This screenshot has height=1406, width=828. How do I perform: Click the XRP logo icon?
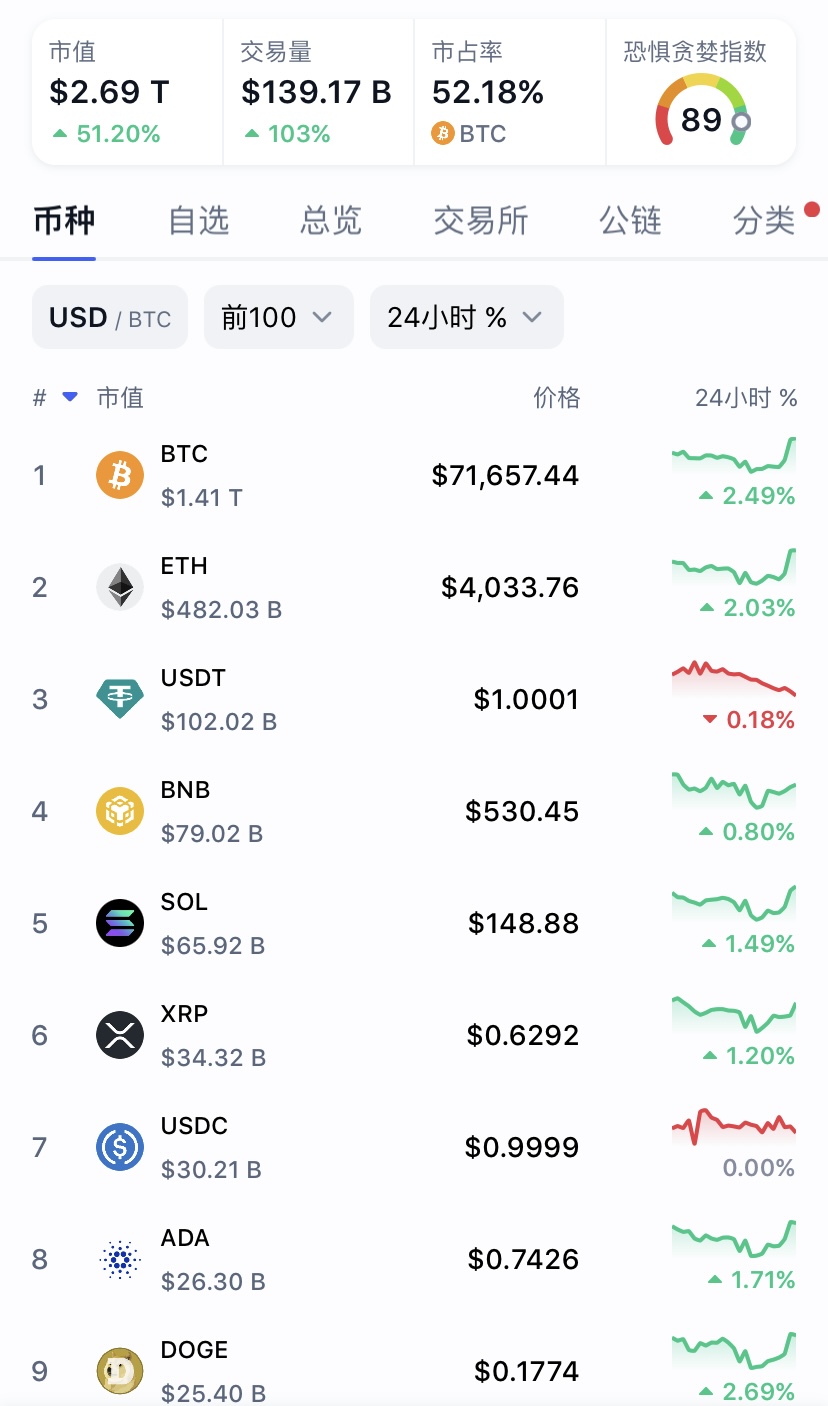click(x=120, y=1035)
